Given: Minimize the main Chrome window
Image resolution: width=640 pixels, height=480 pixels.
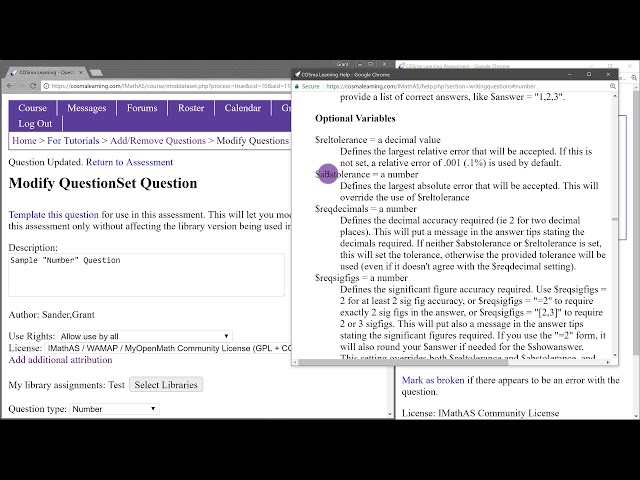Looking at the screenshot, I should coord(360,64).
